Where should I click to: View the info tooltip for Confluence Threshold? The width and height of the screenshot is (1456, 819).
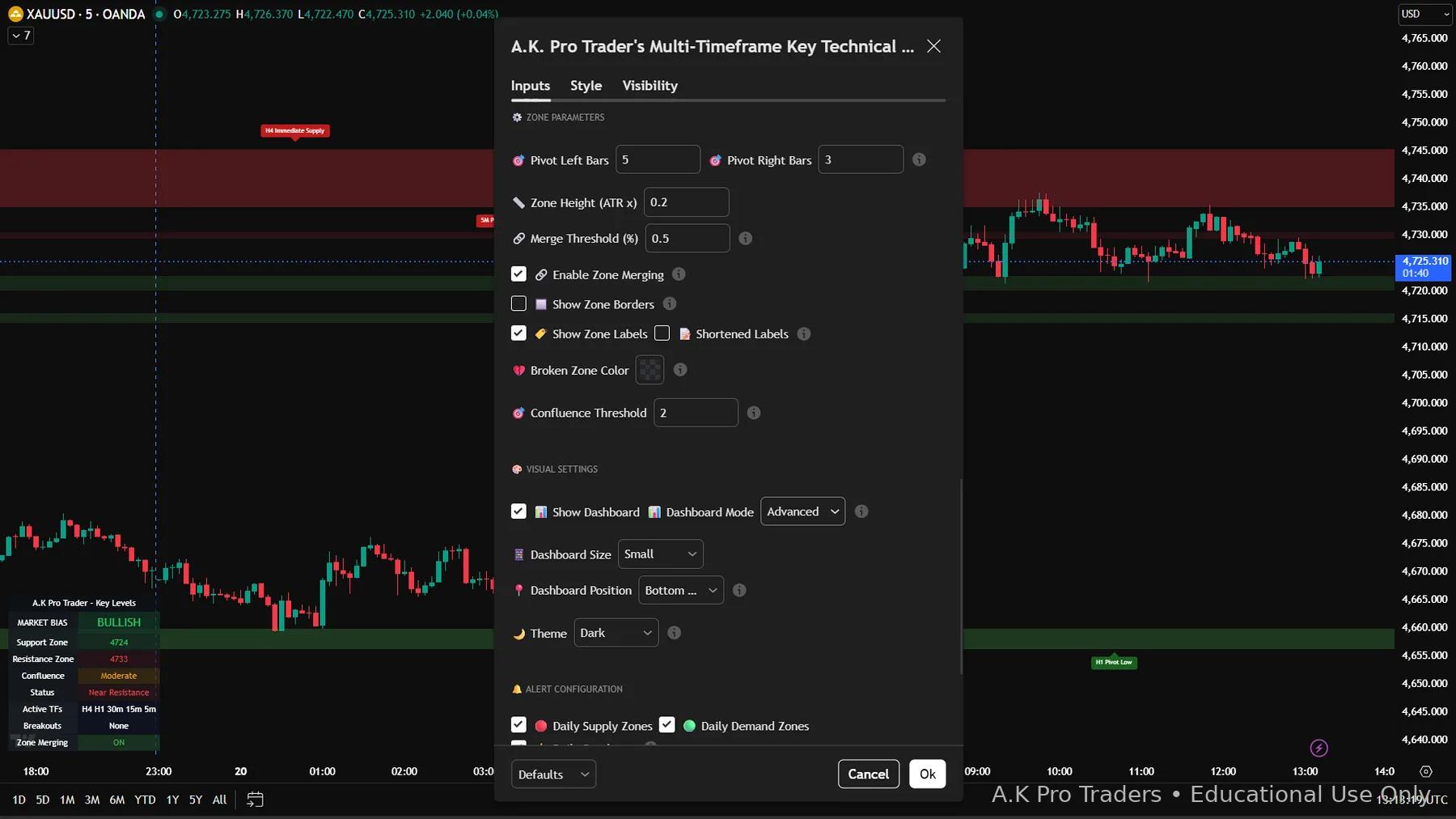coord(753,413)
